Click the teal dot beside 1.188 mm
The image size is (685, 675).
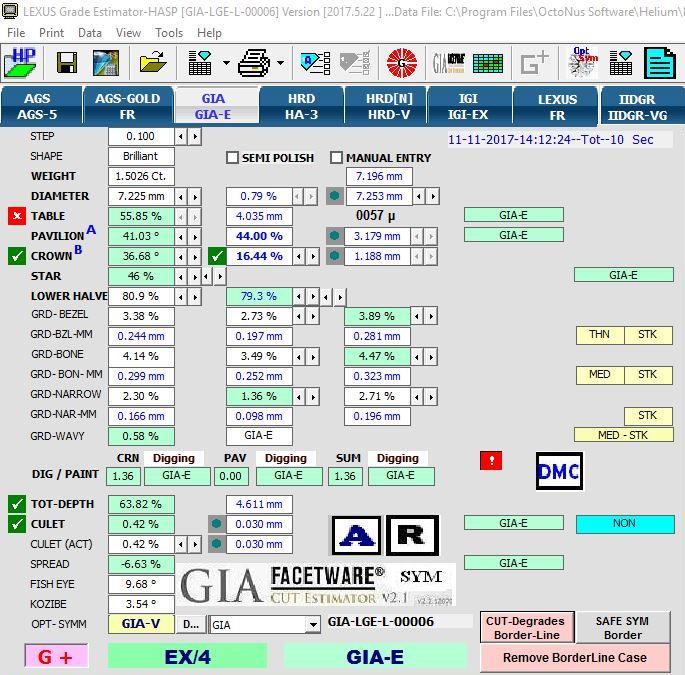click(x=335, y=256)
